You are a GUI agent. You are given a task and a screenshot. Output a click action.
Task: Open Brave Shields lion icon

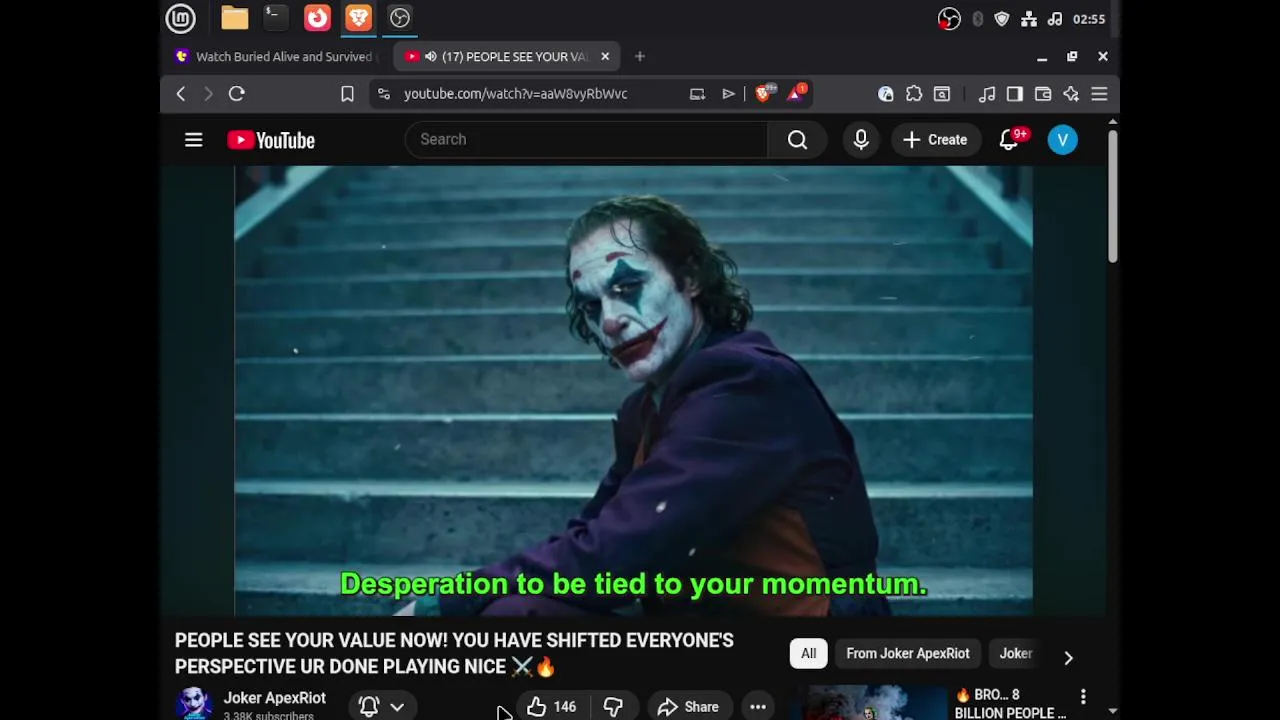click(765, 94)
